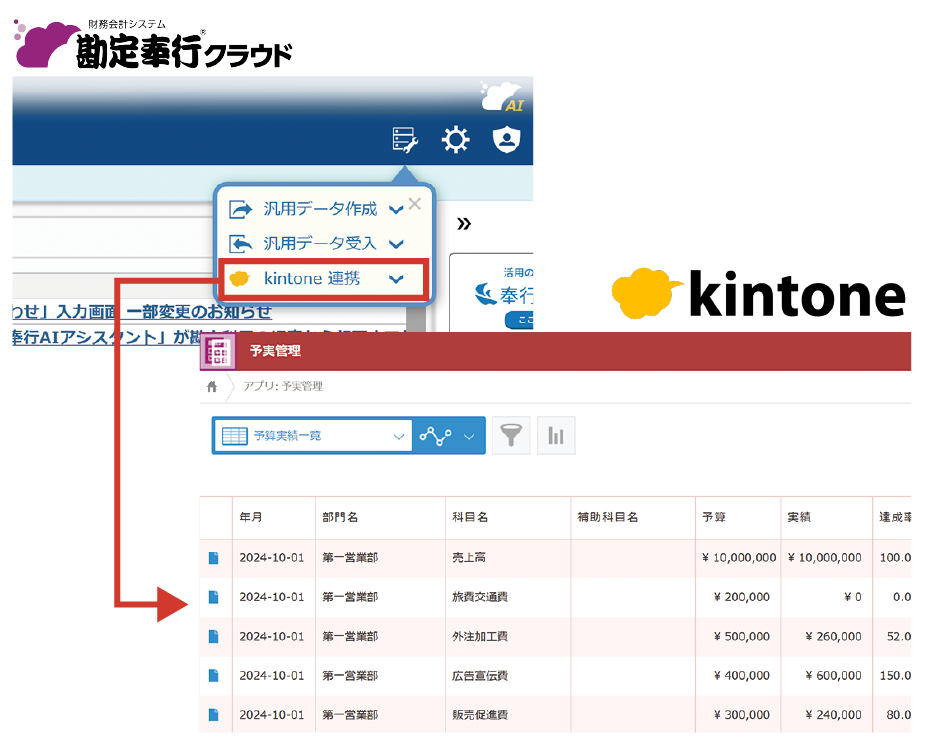Open the filter funnel icon

pyautogui.click(x=511, y=435)
